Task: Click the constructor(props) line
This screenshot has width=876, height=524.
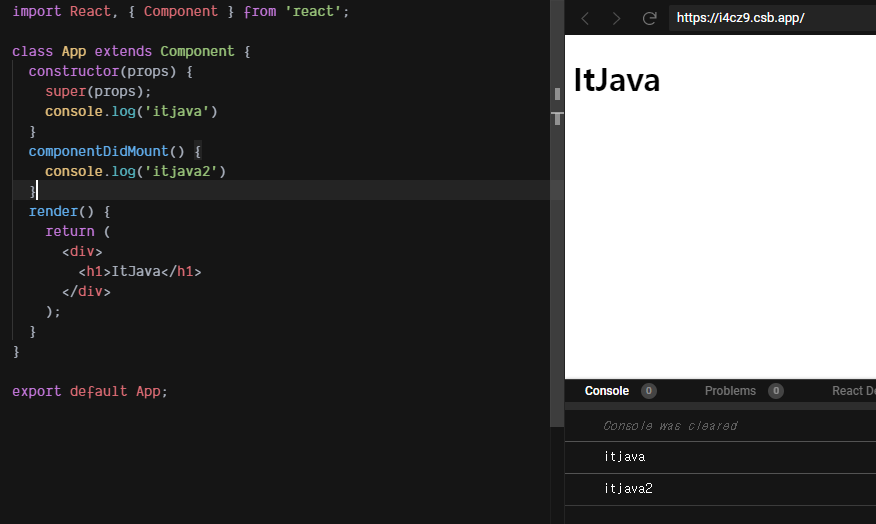Action: 111,72
